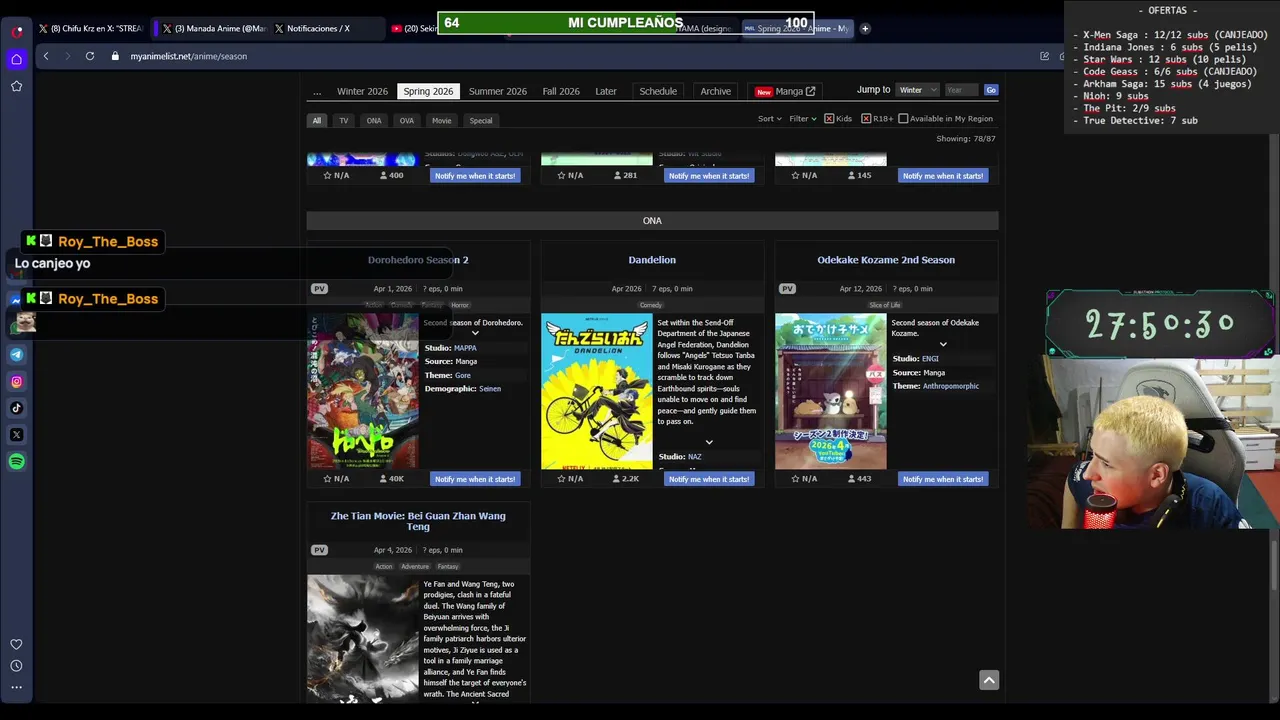Click the Dorohedoro Season 2 score star
1280x720 pixels.
(x=327, y=479)
